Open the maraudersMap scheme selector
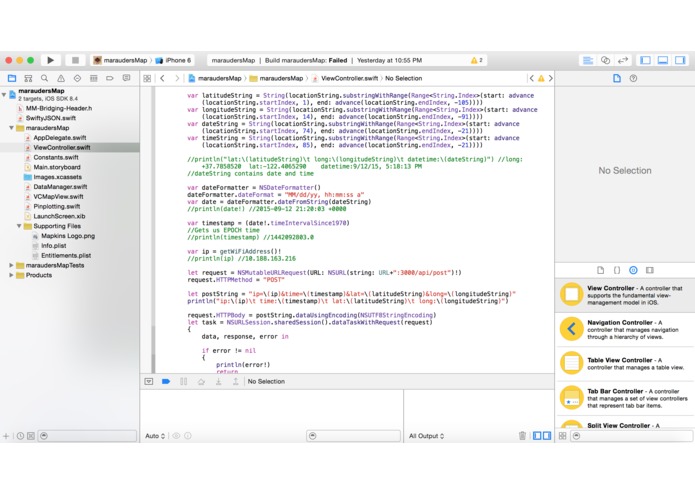The width and height of the screenshot is (695, 494). click(x=120, y=60)
